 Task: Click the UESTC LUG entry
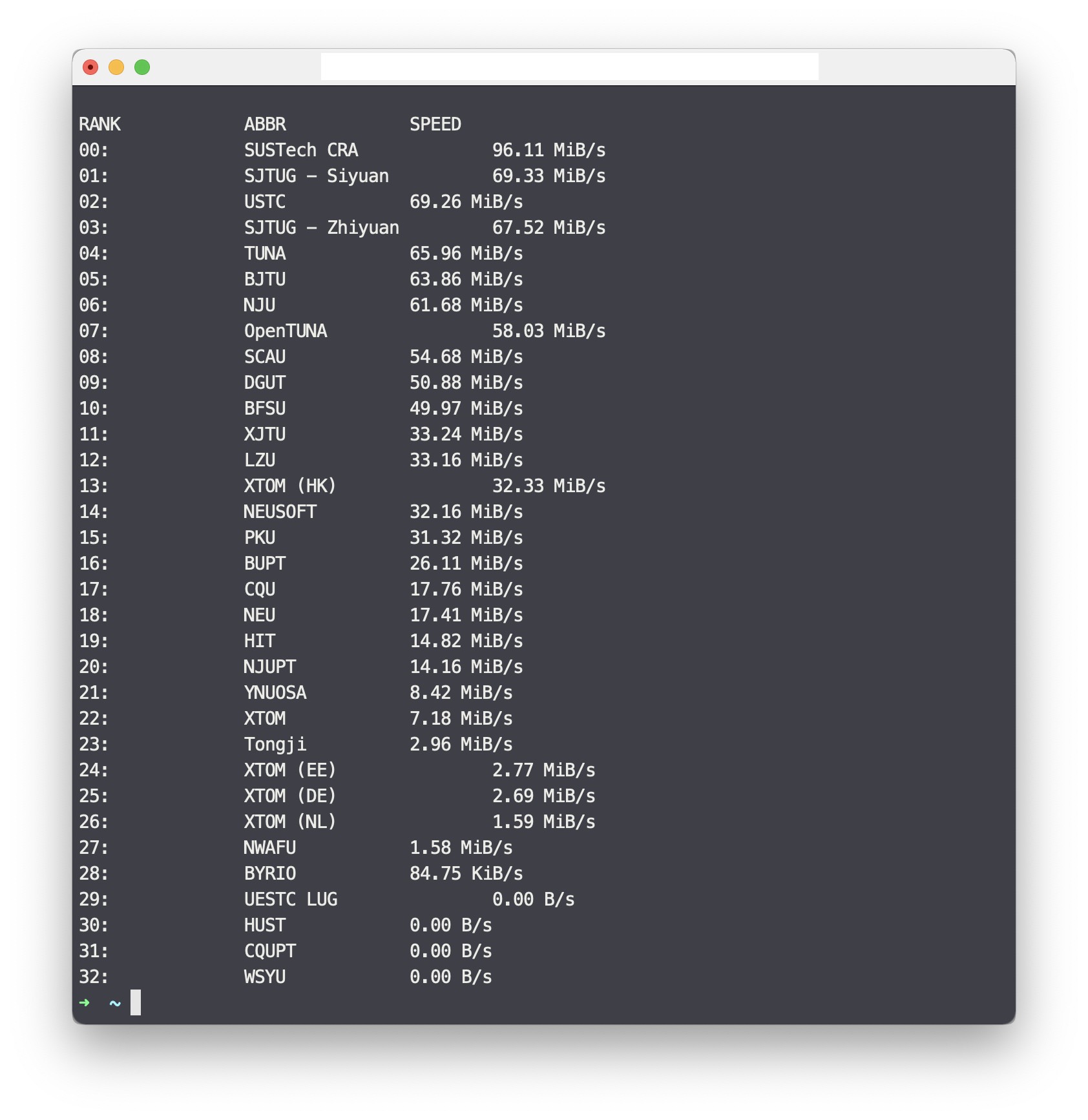(290, 899)
